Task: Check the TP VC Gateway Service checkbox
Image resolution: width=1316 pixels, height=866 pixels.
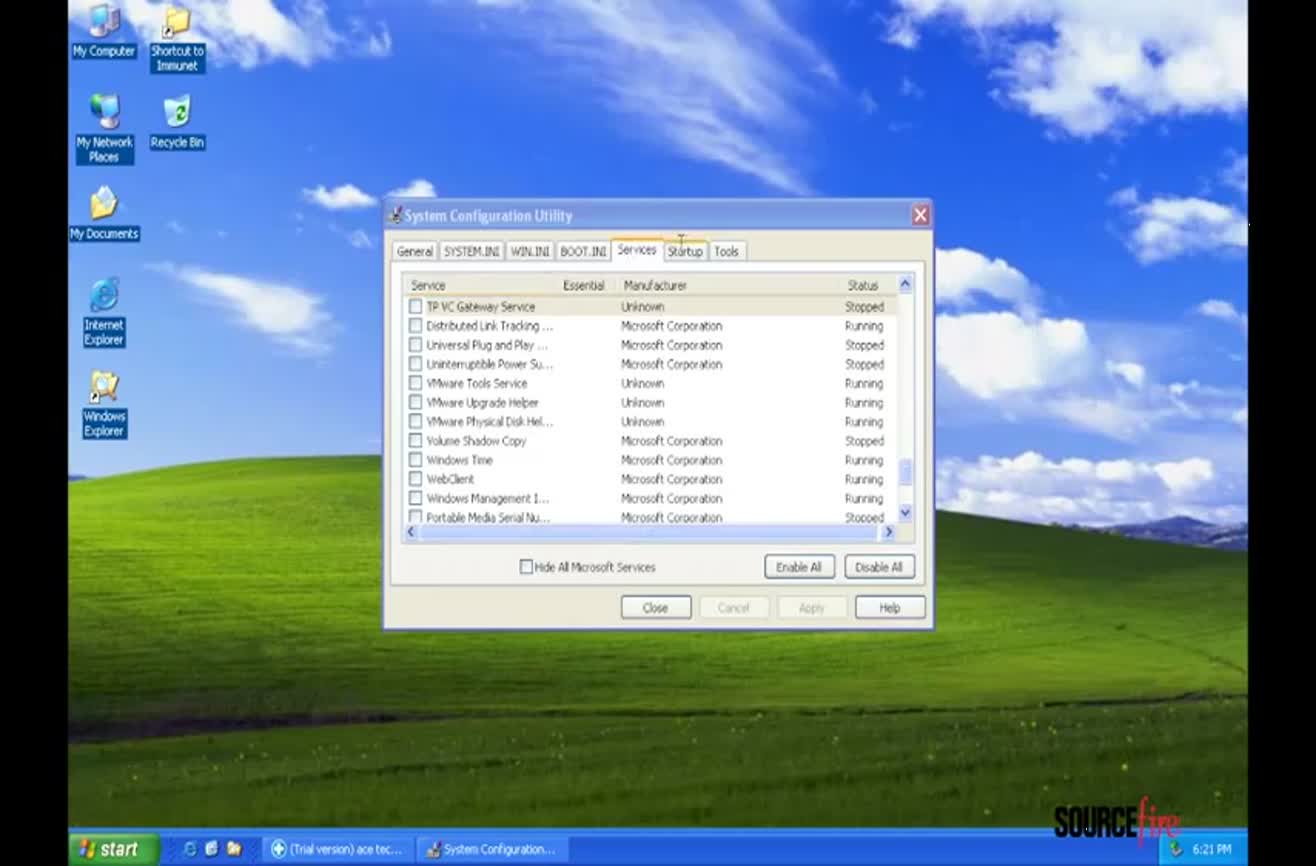Action: pyautogui.click(x=415, y=306)
